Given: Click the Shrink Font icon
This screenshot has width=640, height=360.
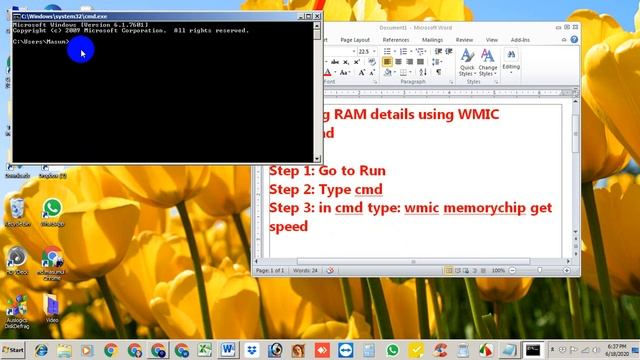Looking at the screenshot, I should tap(372, 73).
